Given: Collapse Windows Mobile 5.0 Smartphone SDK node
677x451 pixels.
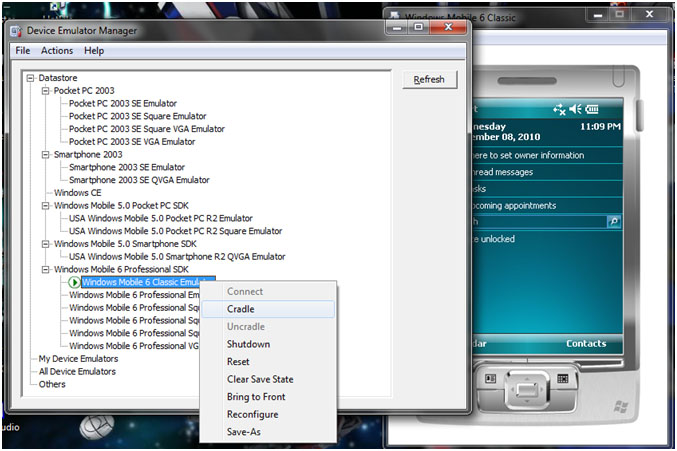Looking at the screenshot, I should pos(45,244).
